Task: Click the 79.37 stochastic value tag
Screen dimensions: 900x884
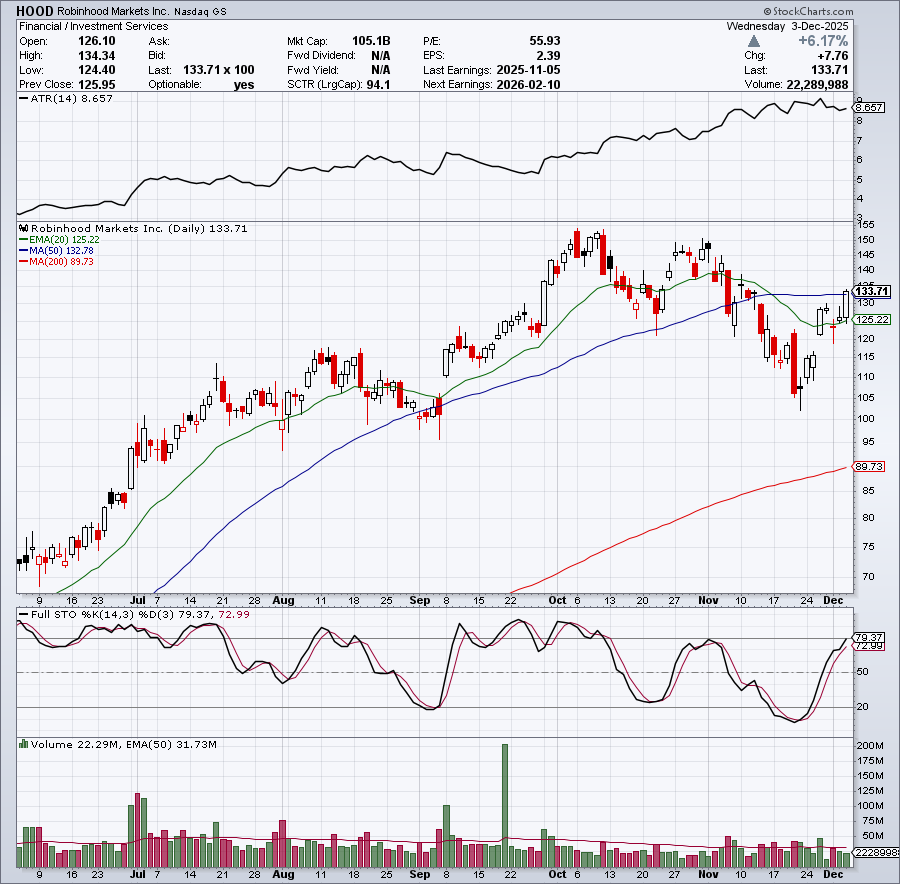Action: 869,637
